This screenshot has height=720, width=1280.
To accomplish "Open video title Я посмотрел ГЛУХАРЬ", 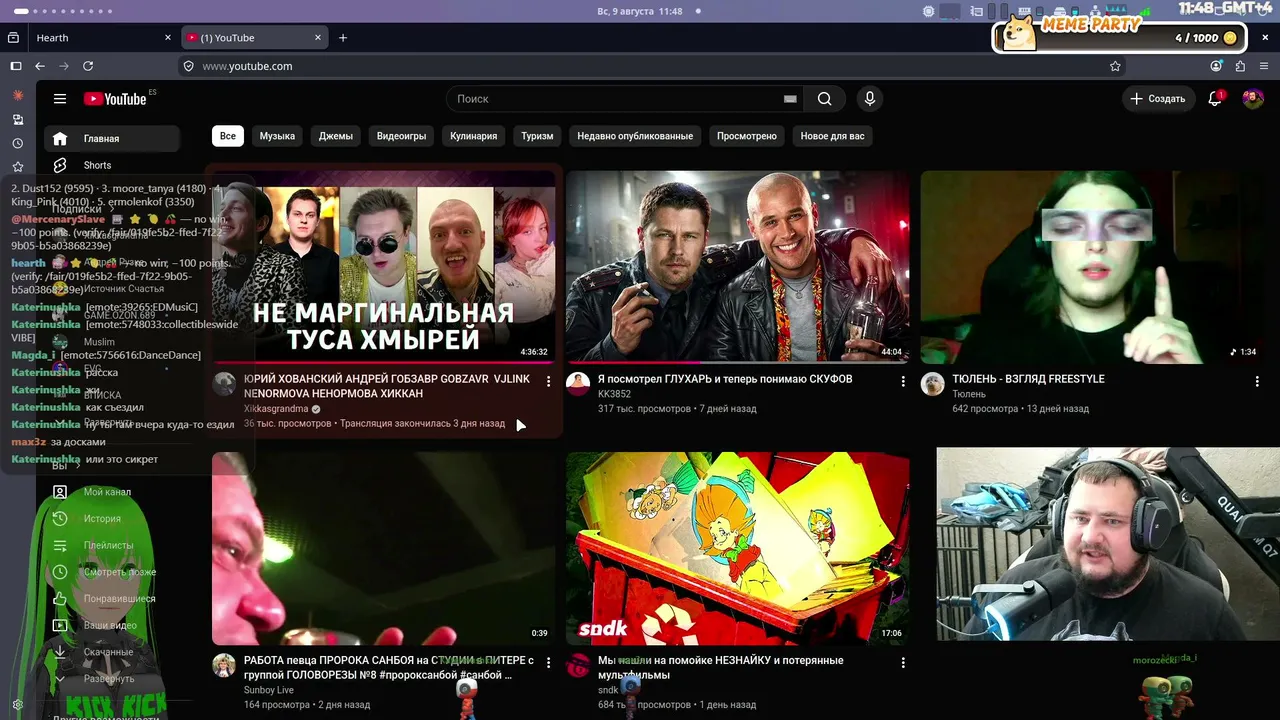I will 725,380.
